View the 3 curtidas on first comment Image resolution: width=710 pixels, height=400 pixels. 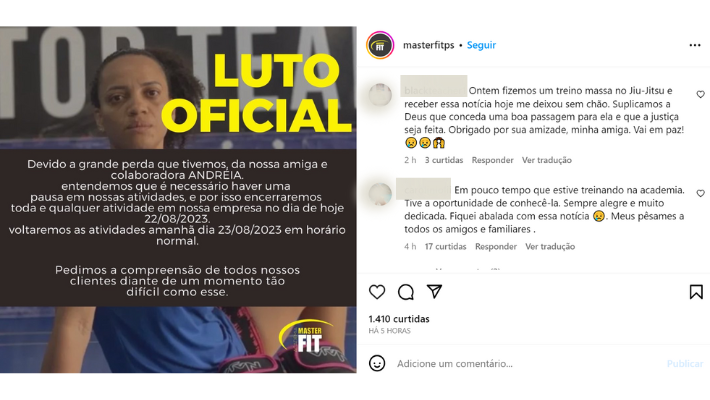444,160
